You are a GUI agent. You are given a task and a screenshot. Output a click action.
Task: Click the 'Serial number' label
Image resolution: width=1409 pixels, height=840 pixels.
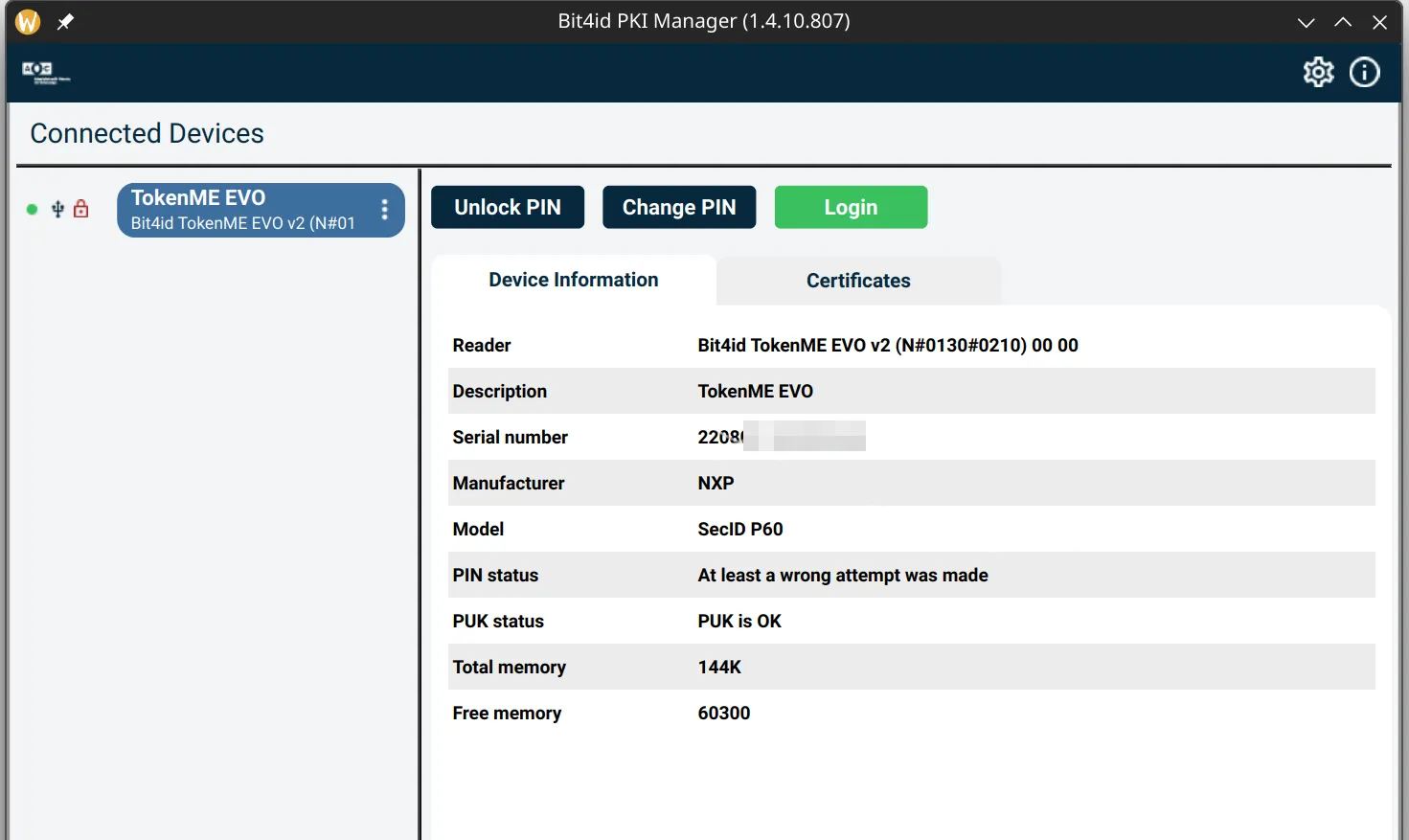(510, 437)
